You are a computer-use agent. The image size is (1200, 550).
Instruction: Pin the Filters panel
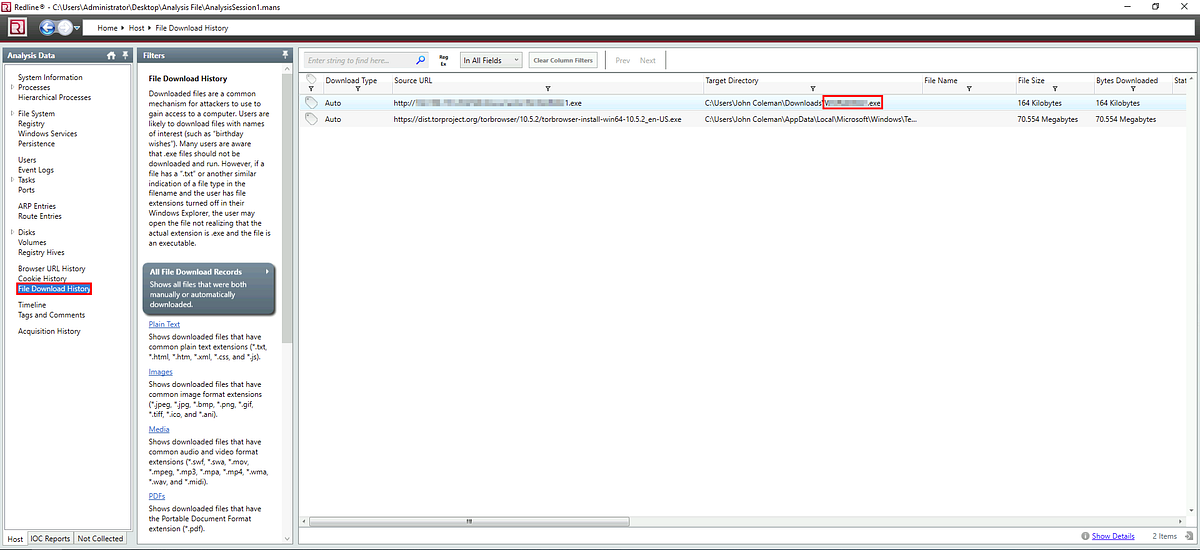(286, 55)
